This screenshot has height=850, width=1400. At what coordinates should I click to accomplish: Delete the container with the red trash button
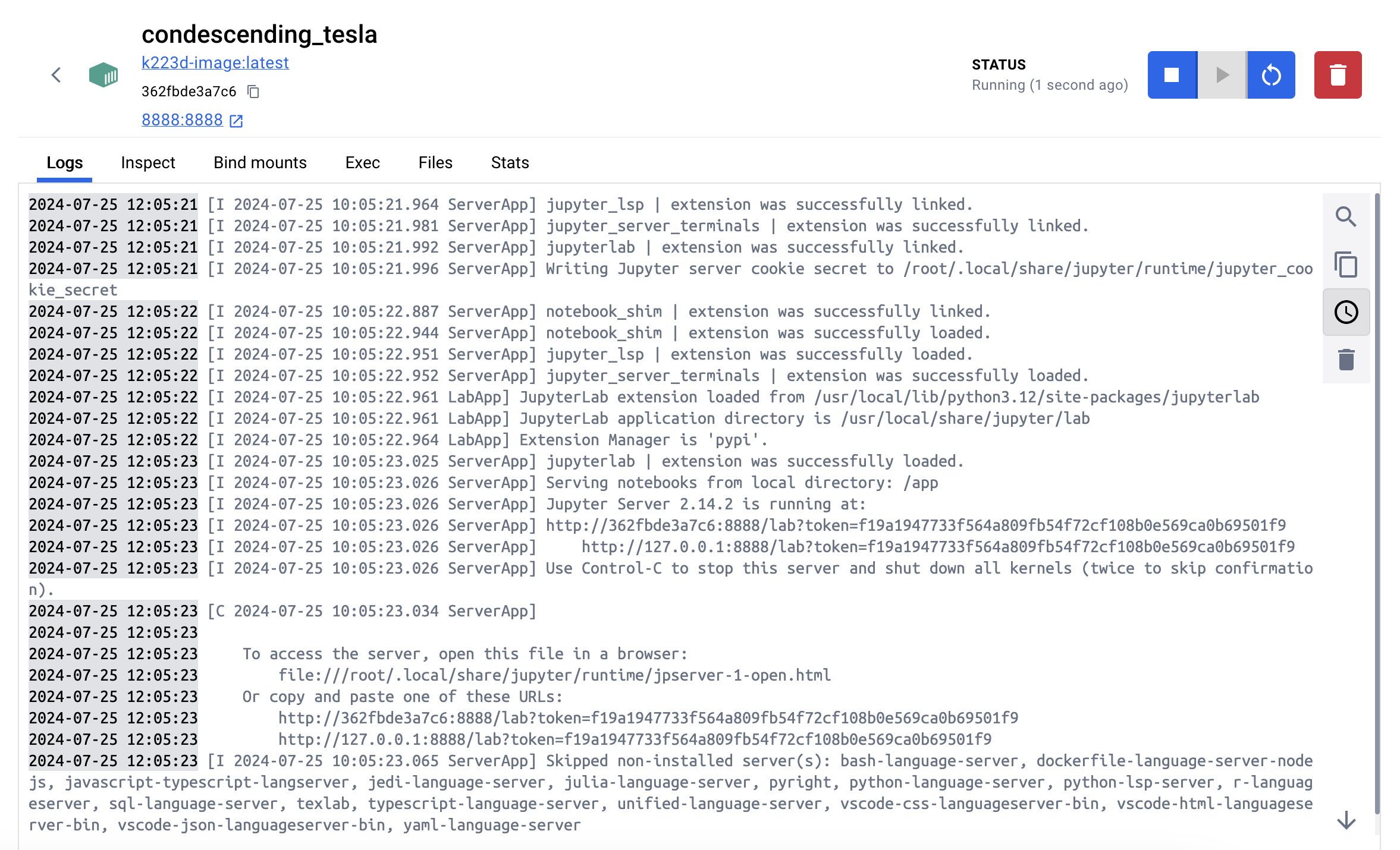(x=1338, y=75)
